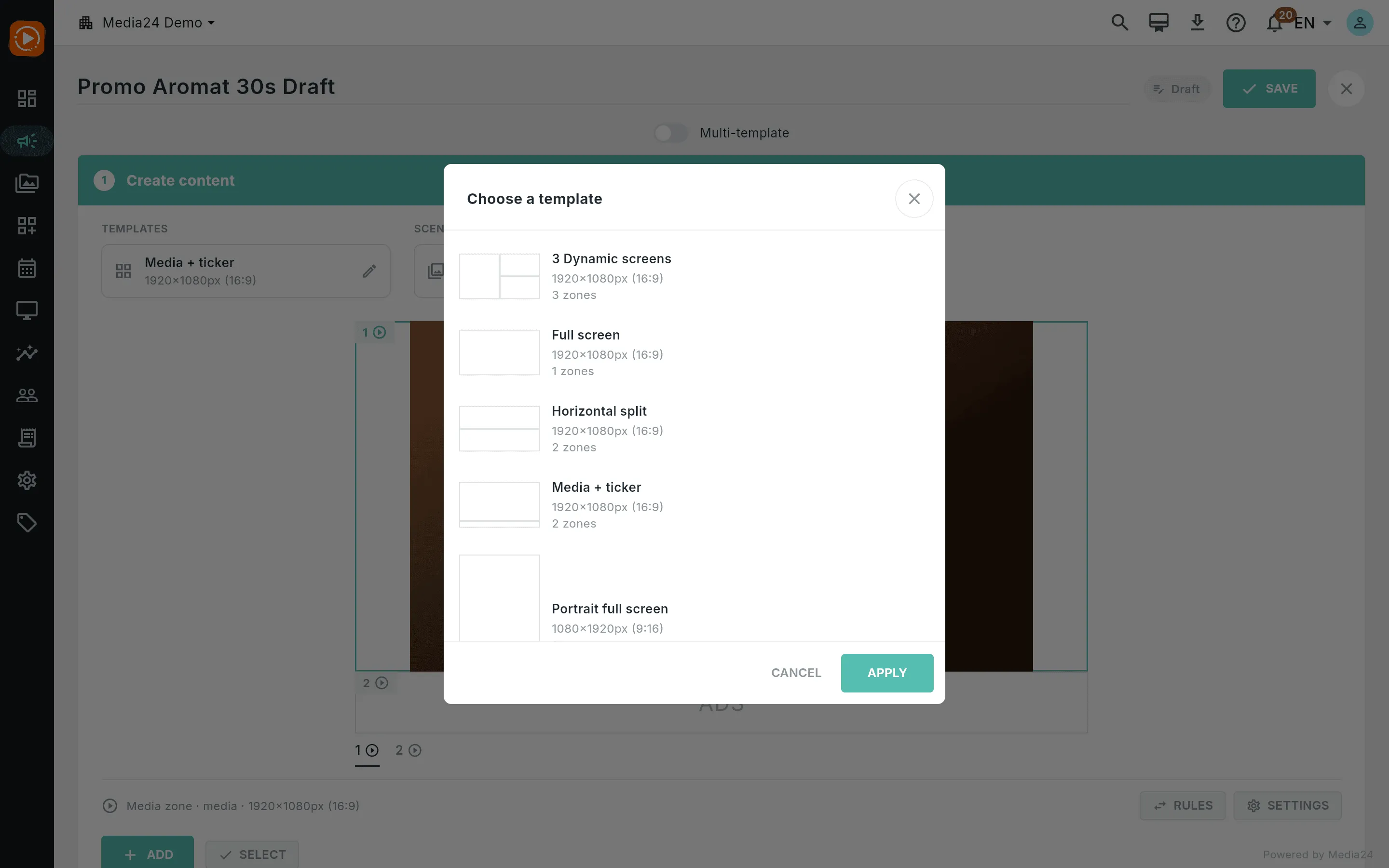Image resolution: width=1389 pixels, height=868 pixels.
Task: Close the Choose a template dialog
Action: (914, 199)
